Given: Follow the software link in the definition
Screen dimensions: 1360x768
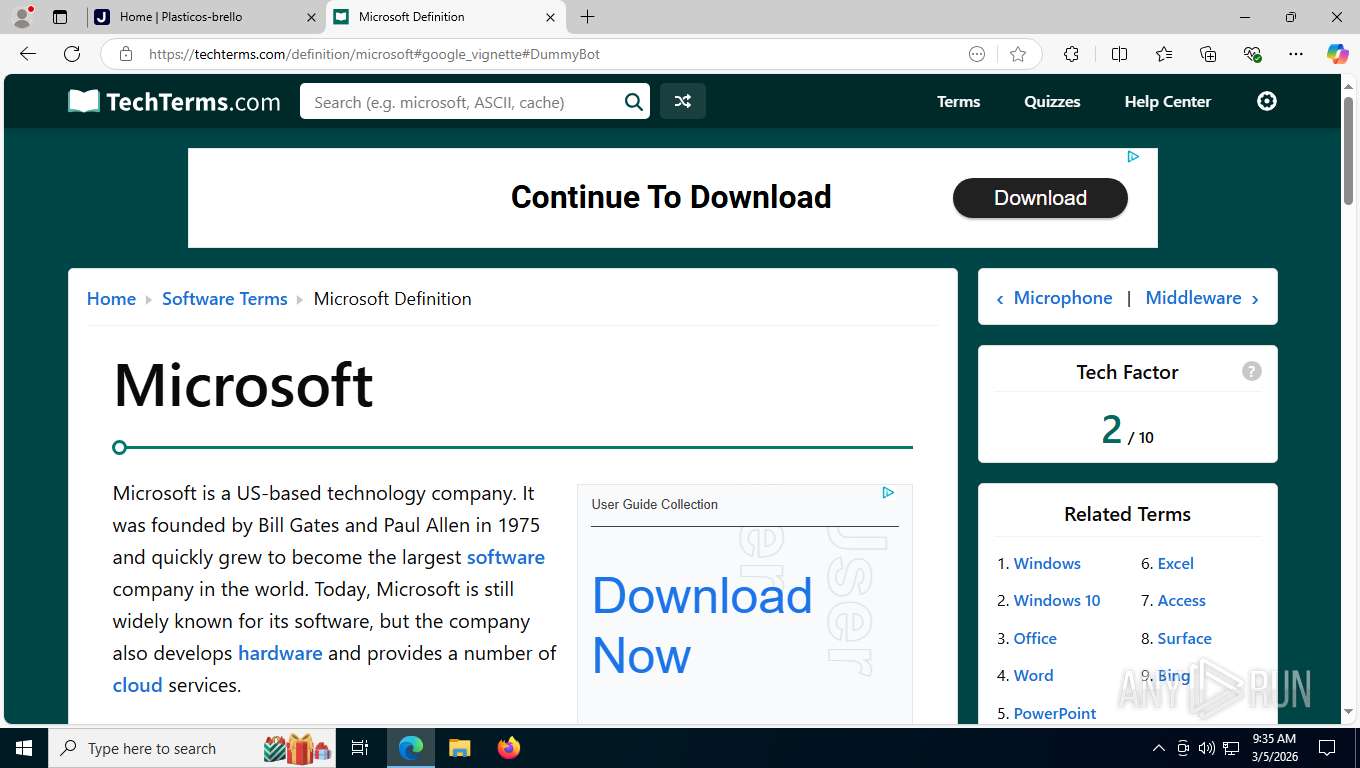Looking at the screenshot, I should [506, 557].
